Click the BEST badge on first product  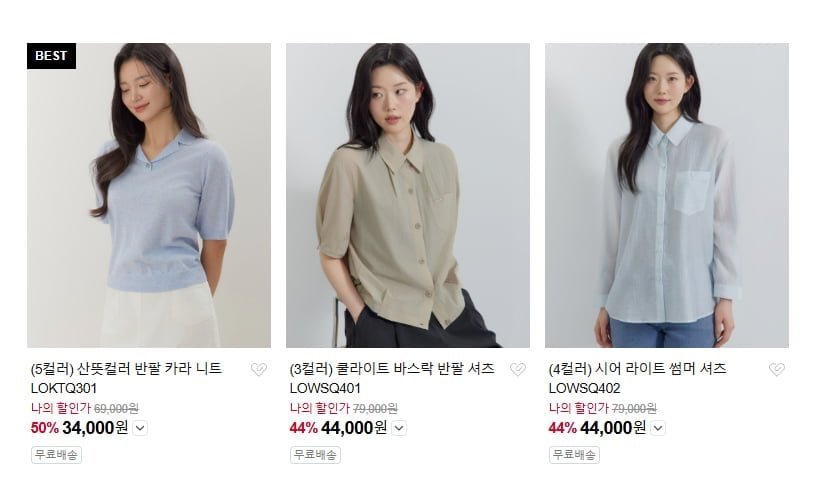point(51,56)
